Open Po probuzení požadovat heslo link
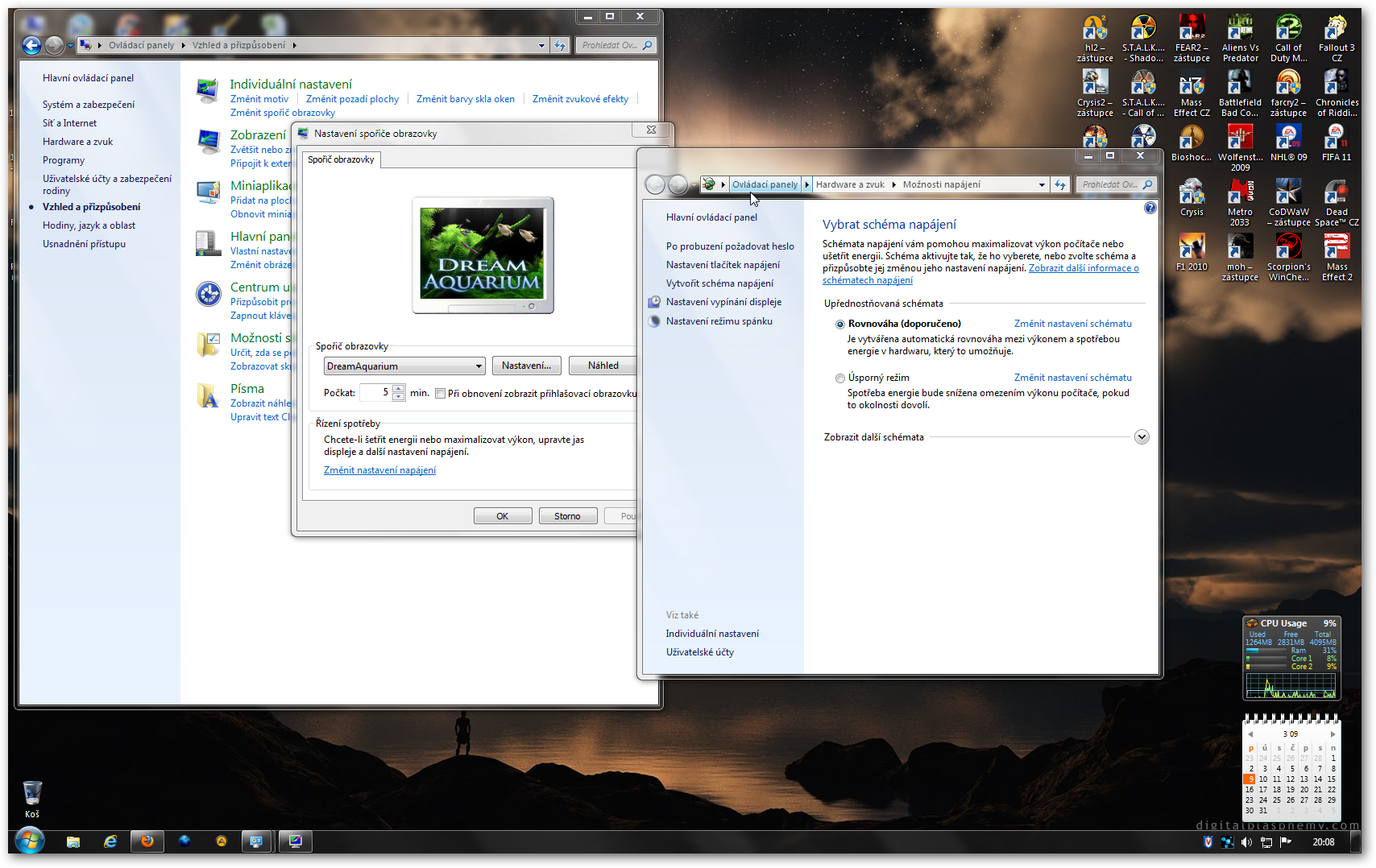The image size is (1376, 868). [730, 246]
